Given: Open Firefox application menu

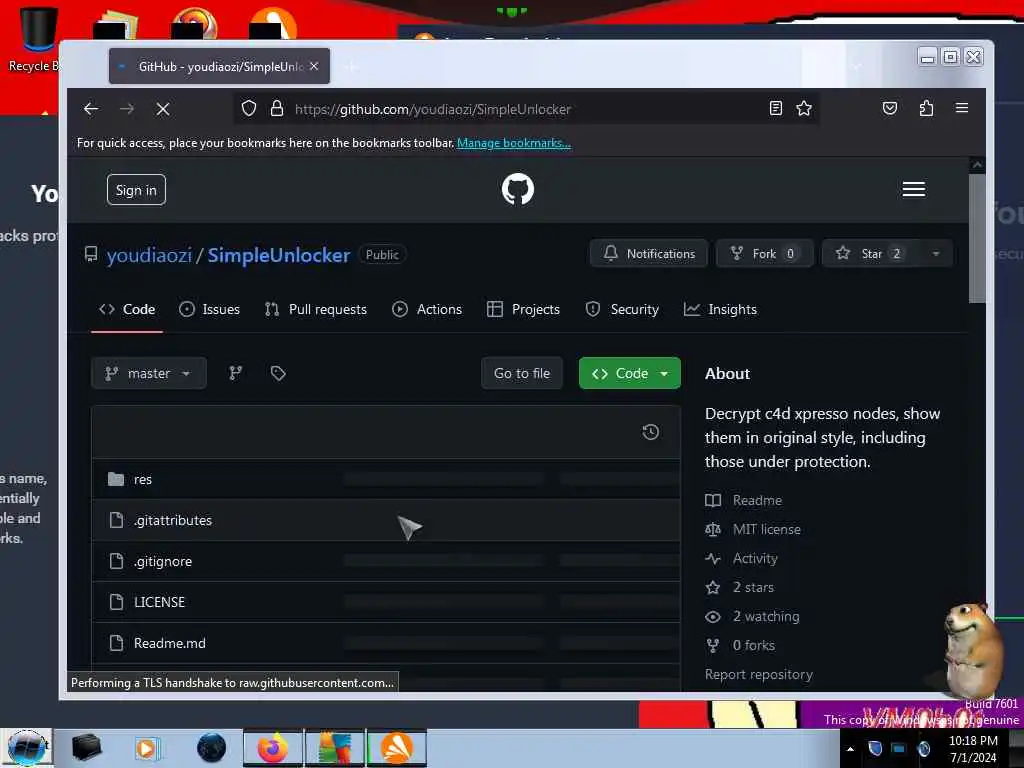Looking at the screenshot, I should click(961, 108).
